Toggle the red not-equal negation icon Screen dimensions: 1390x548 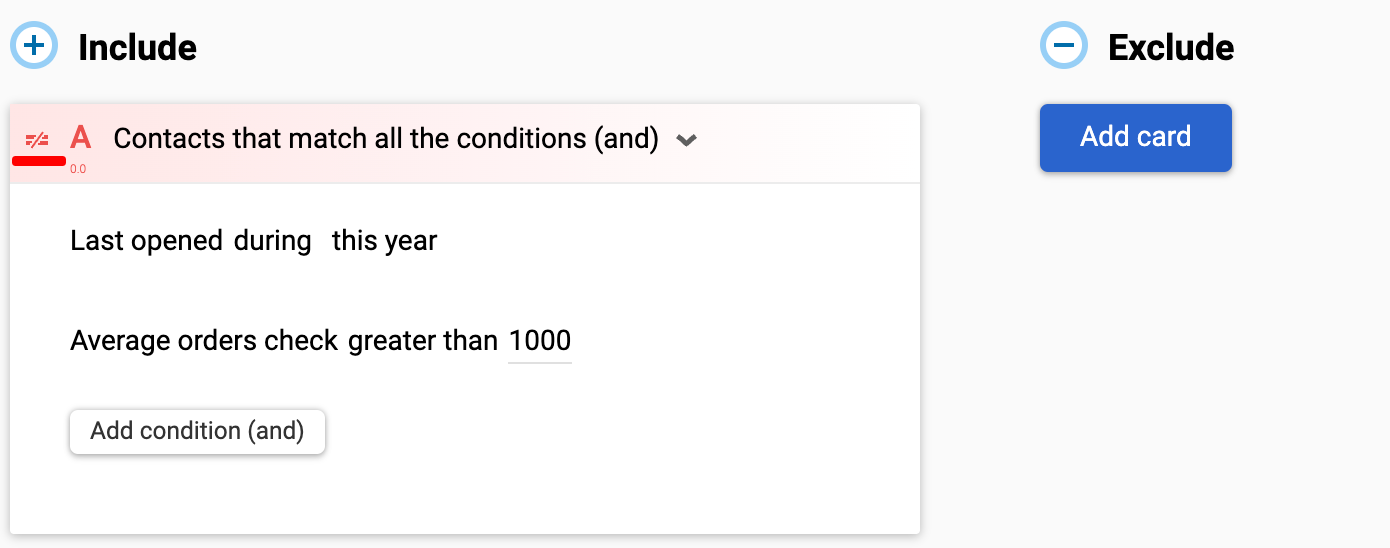[37, 139]
